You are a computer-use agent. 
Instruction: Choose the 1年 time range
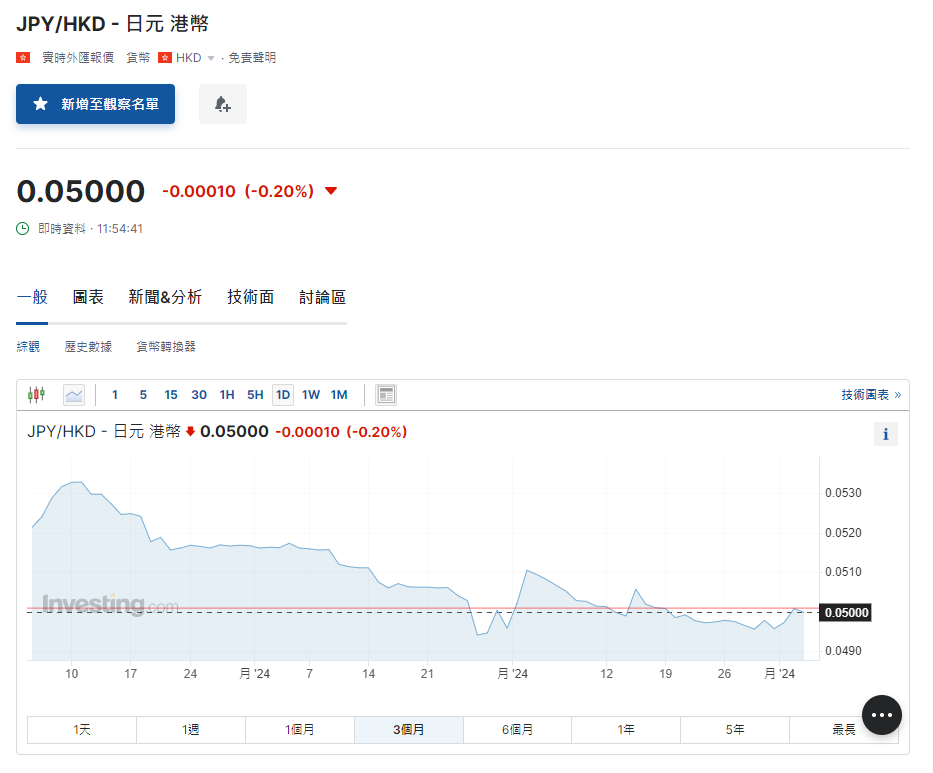(626, 730)
